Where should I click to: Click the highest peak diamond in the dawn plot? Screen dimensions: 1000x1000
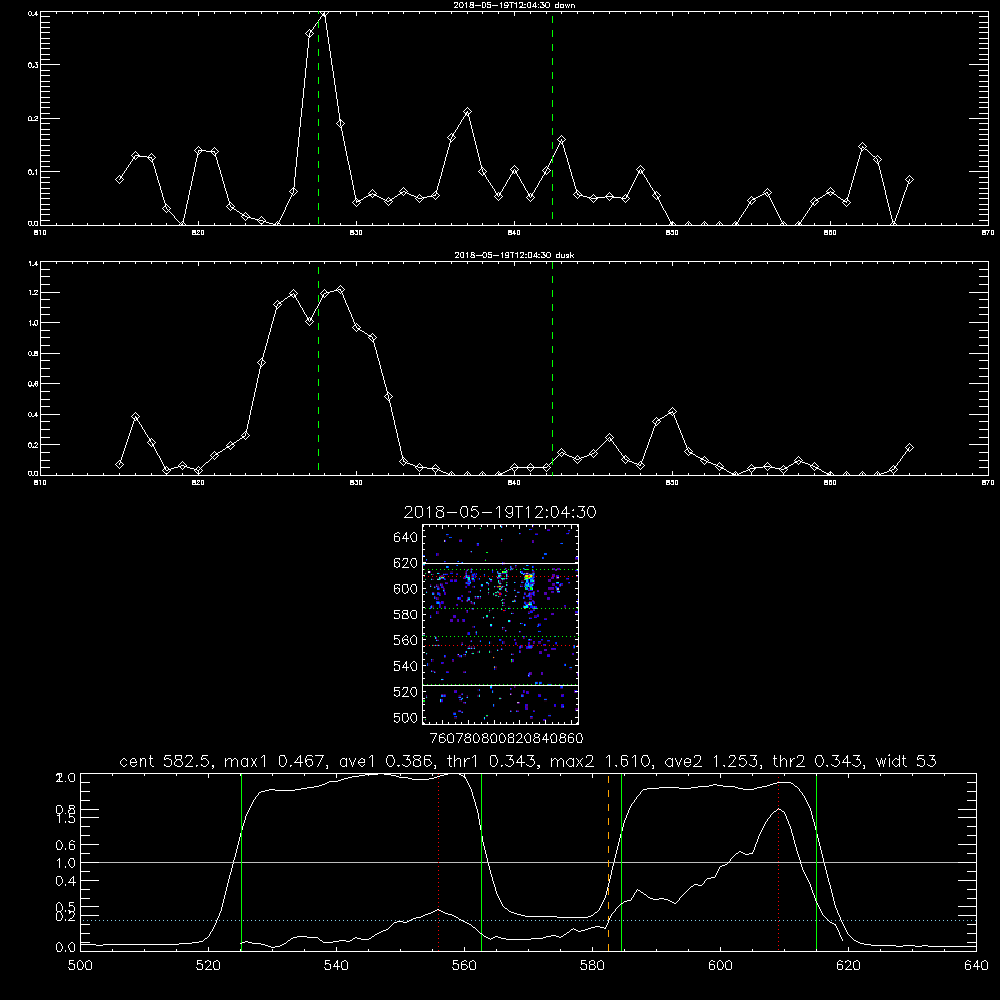[x=325, y=13]
